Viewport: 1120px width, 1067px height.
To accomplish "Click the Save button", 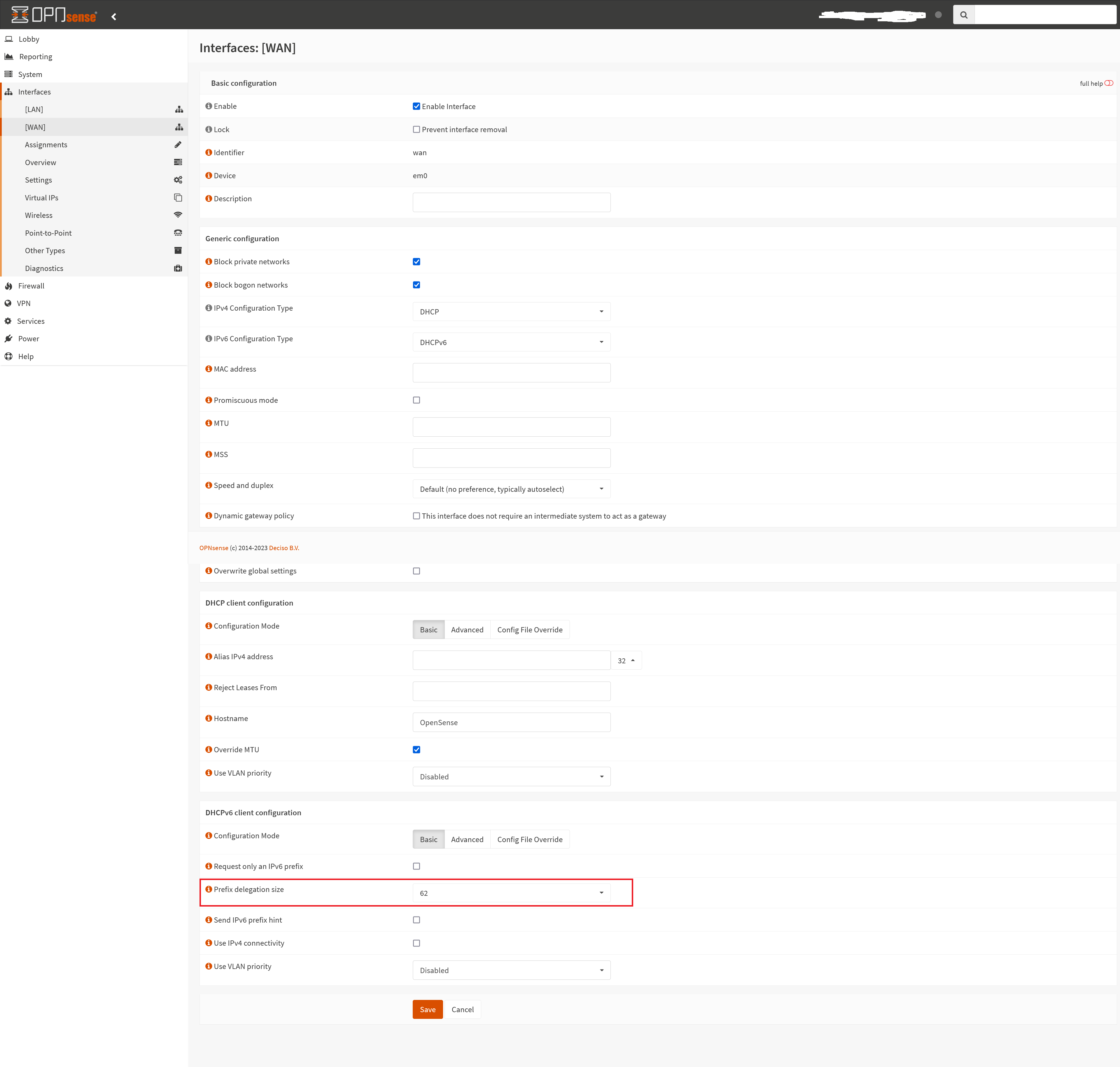I will 428,1010.
